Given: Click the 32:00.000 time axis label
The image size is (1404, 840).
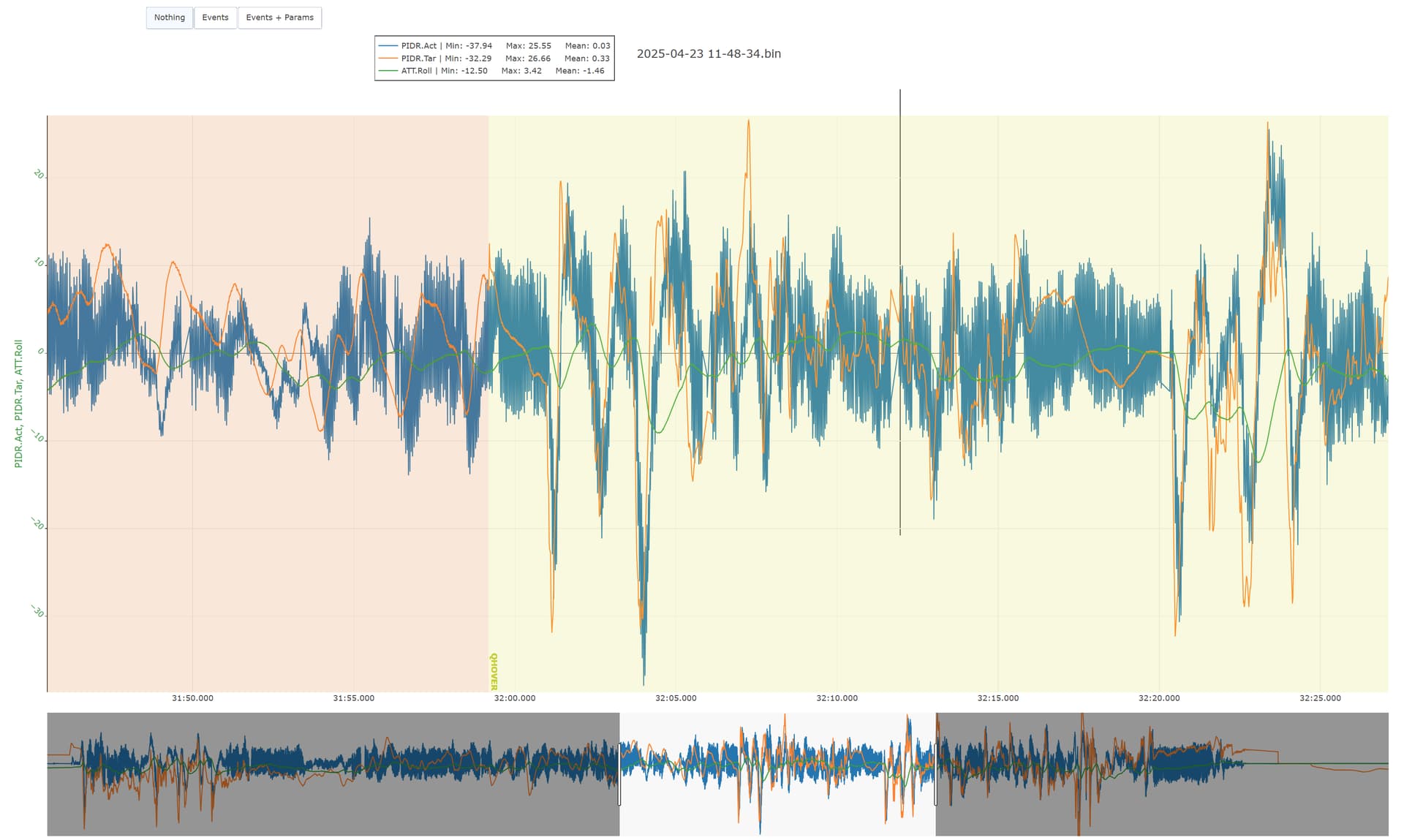Looking at the screenshot, I should tap(515, 698).
